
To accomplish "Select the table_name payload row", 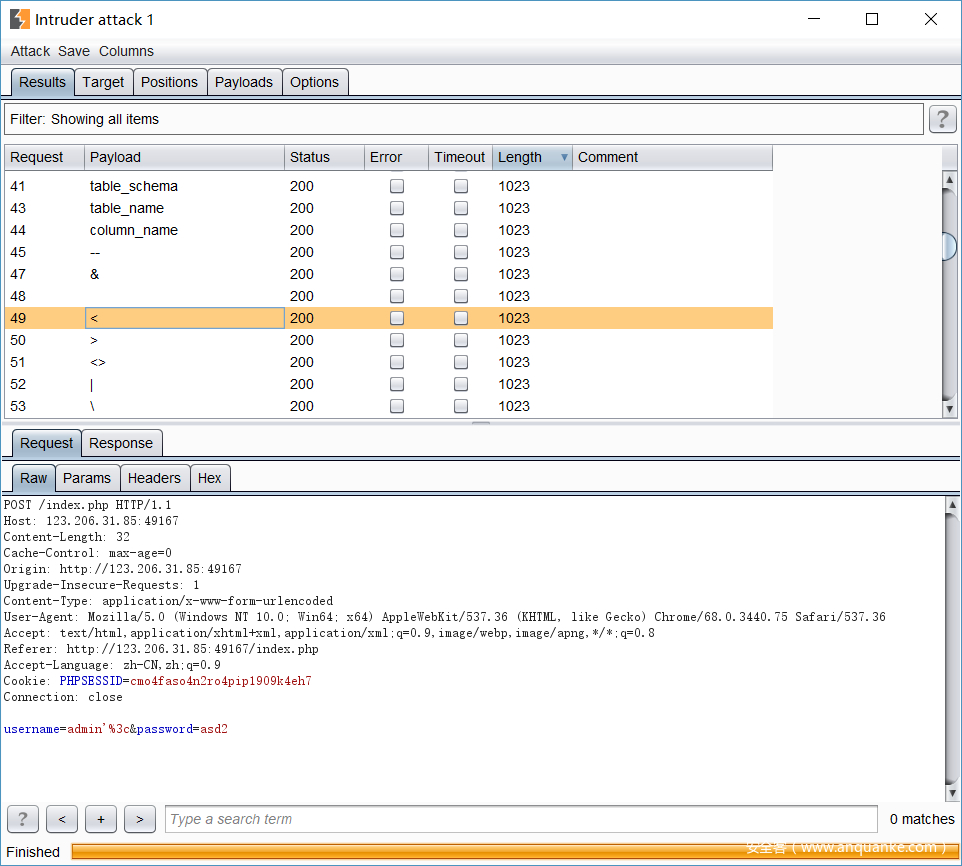I will (388, 208).
